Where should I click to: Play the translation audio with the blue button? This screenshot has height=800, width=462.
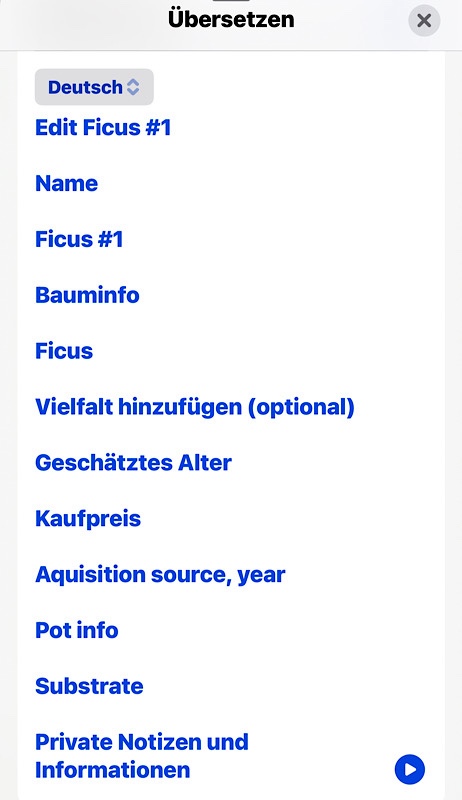pyautogui.click(x=409, y=769)
